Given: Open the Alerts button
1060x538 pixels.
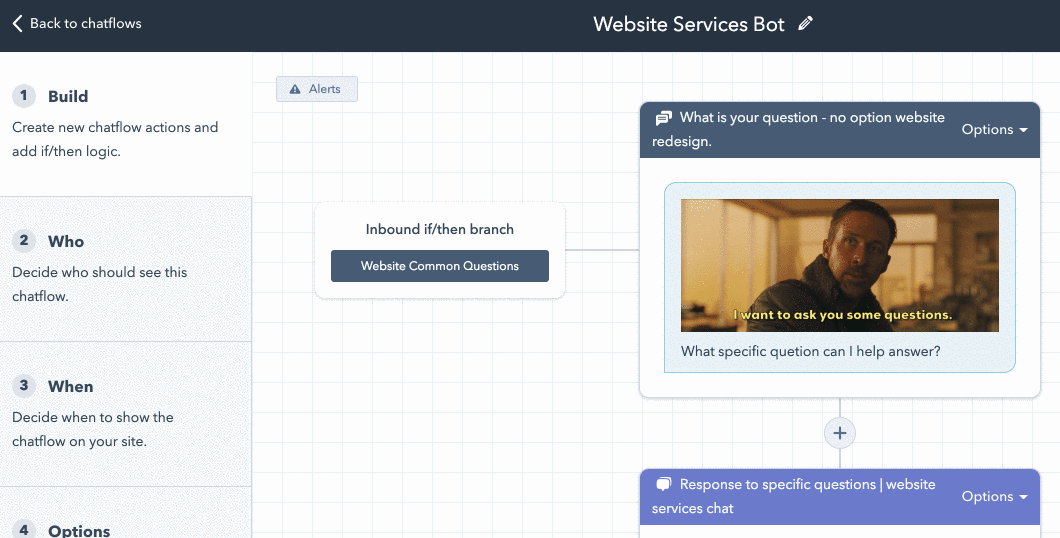Looking at the screenshot, I should [x=316, y=89].
